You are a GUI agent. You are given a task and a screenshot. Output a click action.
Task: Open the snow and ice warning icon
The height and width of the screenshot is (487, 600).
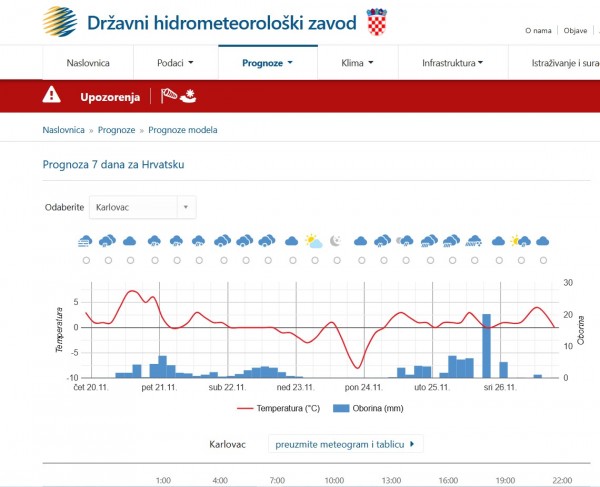188,96
